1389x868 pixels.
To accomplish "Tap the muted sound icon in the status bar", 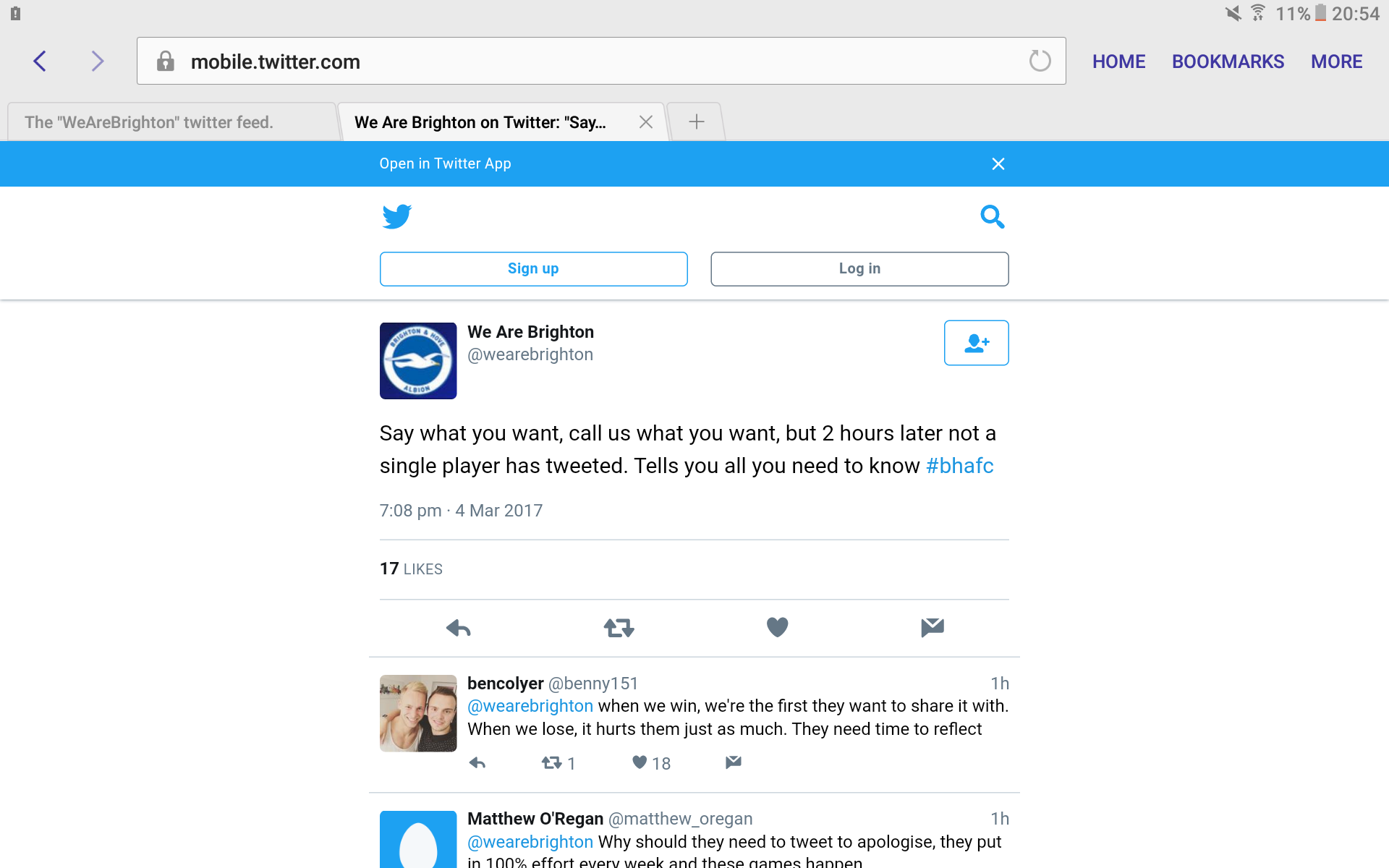I will point(1233,13).
